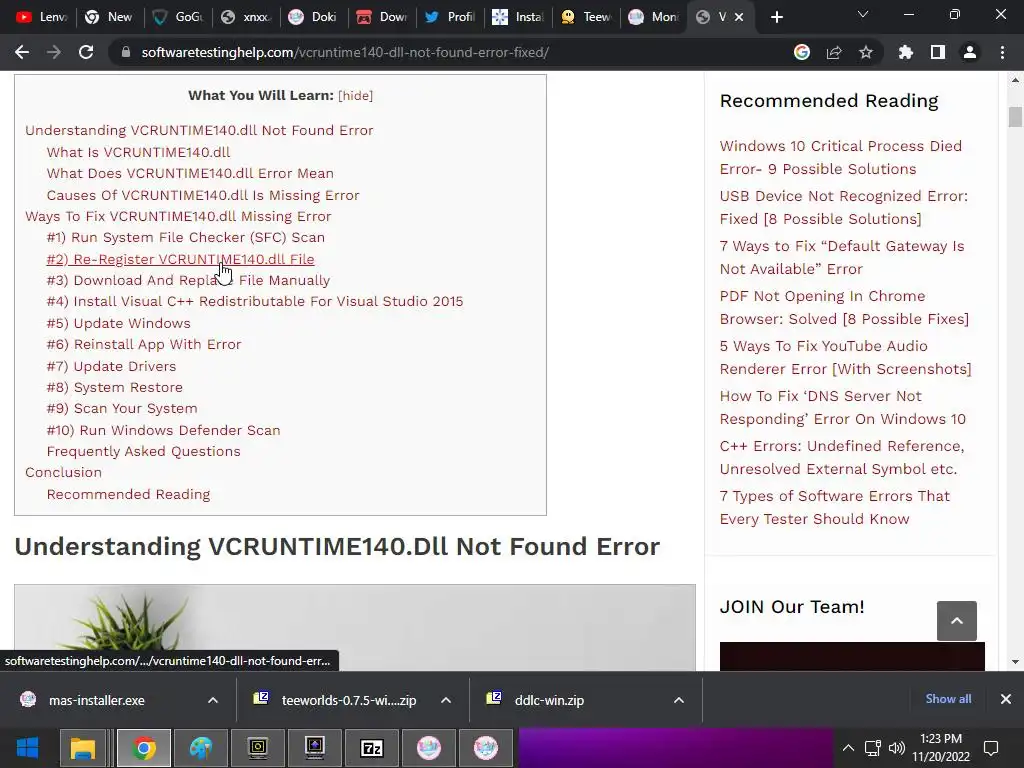Jump to Update Windows section
The width and height of the screenshot is (1024, 768).
118,323
